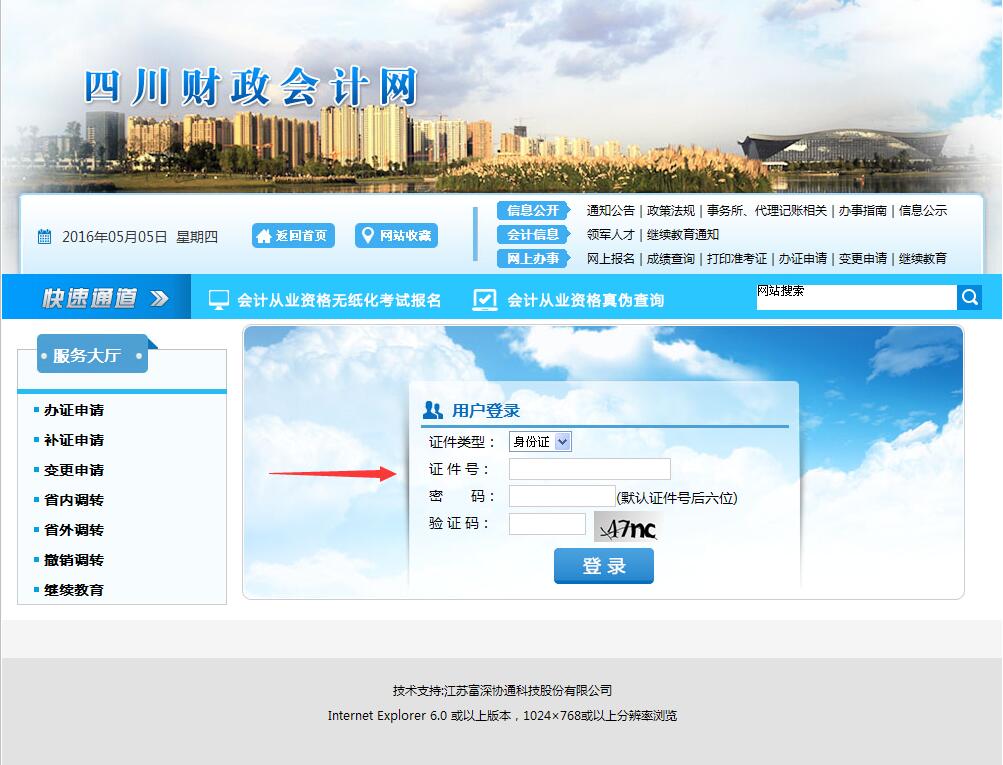Focus the 网站搜索 search box

tap(857, 297)
